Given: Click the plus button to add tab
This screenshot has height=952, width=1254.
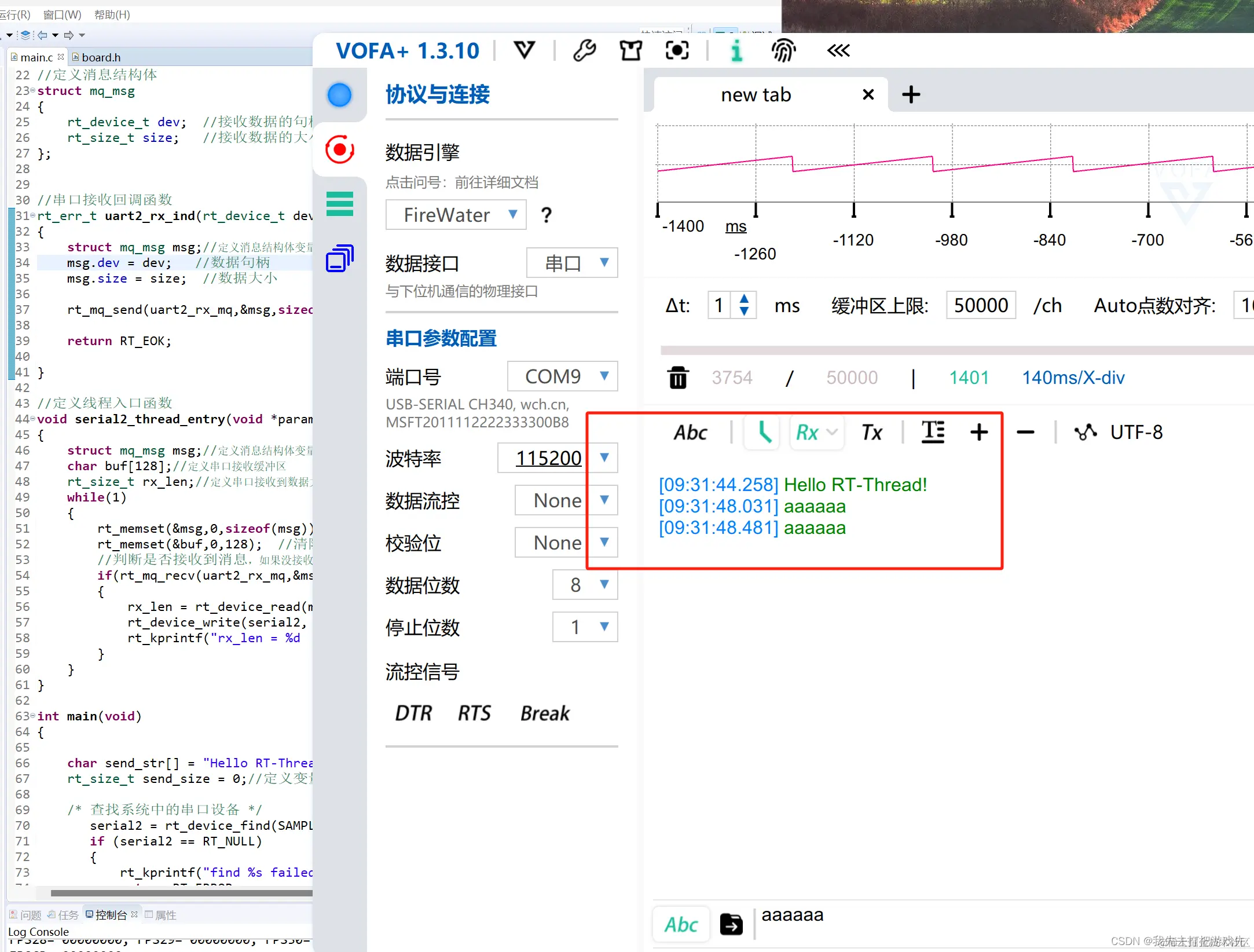Looking at the screenshot, I should pyautogui.click(x=911, y=94).
